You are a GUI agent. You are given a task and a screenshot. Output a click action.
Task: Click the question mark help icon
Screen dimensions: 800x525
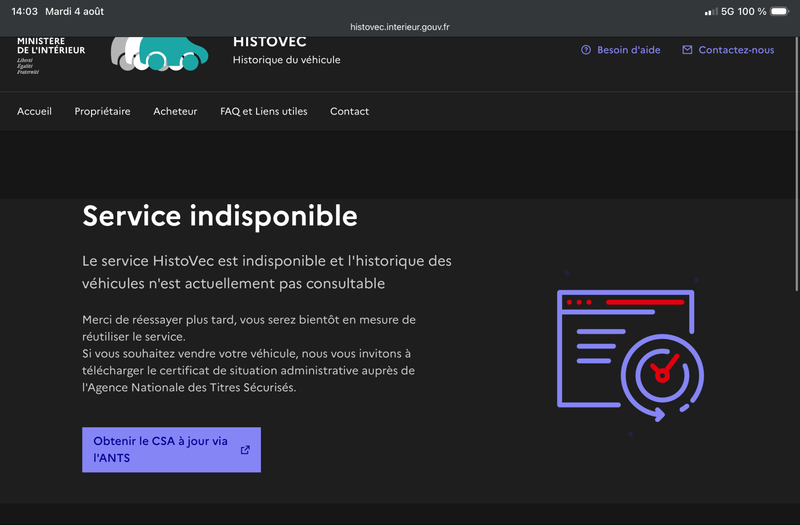click(x=586, y=49)
